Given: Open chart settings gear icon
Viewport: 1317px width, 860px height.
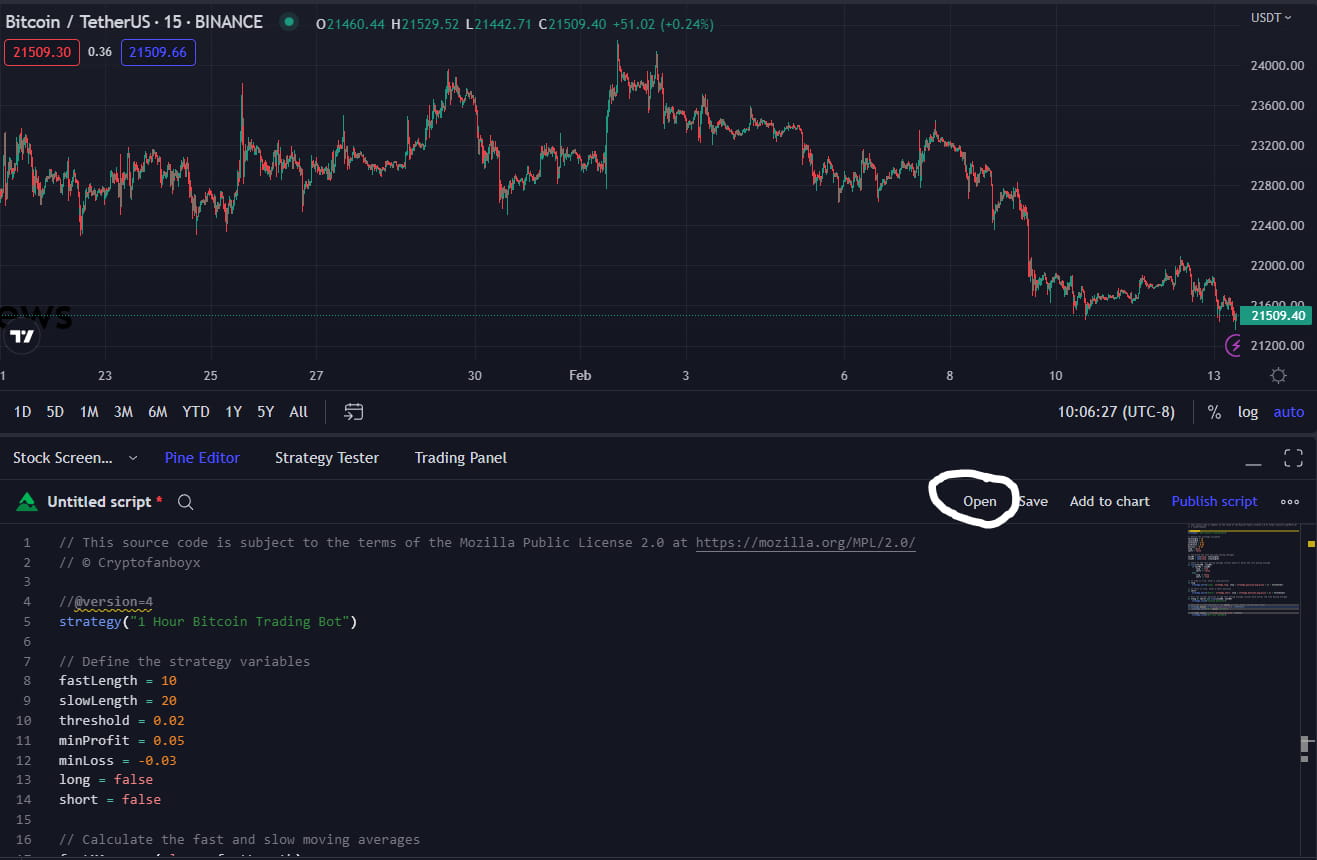Looking at the screenshot, I should [x=1278, y=376].
